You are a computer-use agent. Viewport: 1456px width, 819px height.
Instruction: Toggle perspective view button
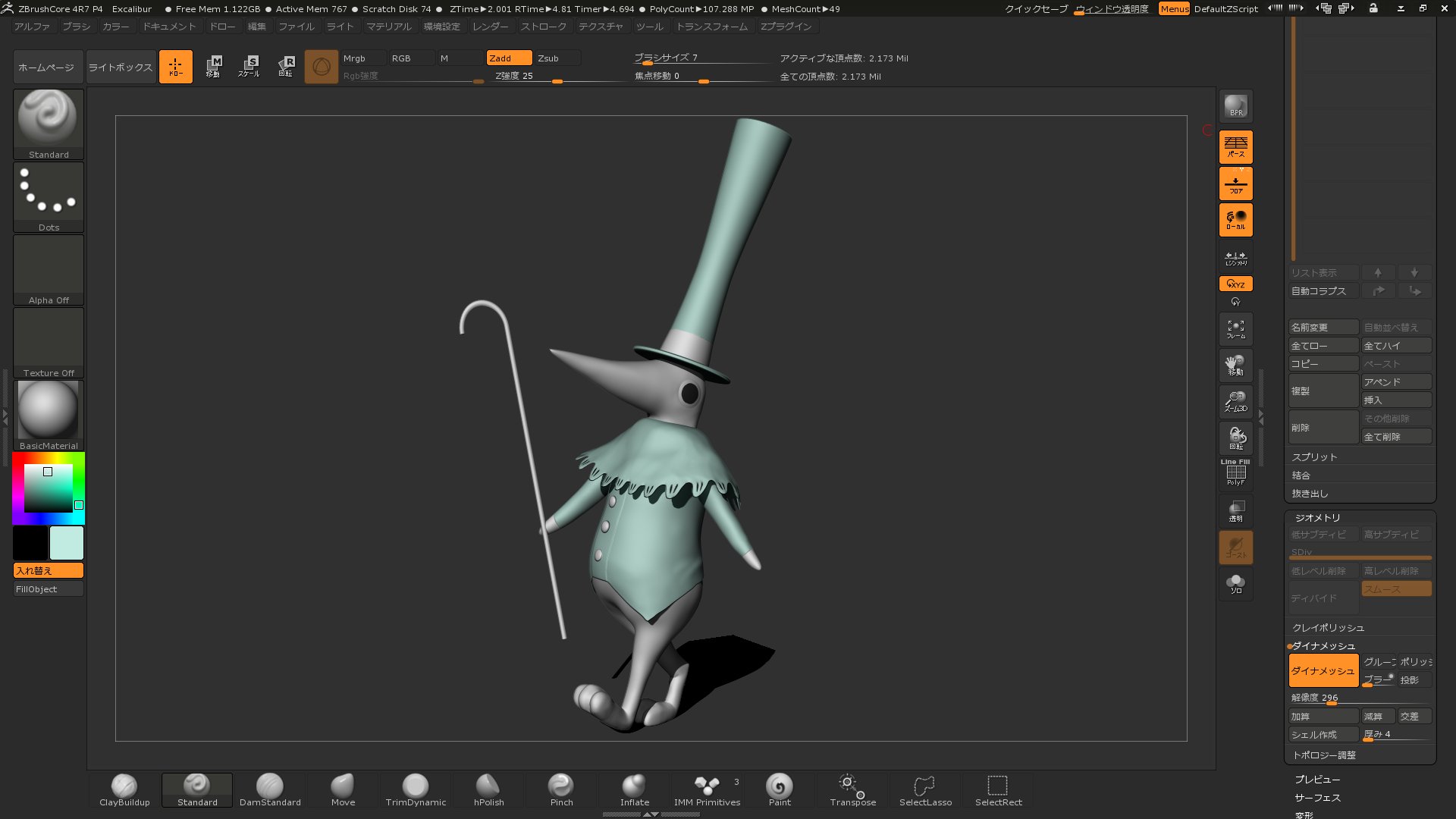1235,146
